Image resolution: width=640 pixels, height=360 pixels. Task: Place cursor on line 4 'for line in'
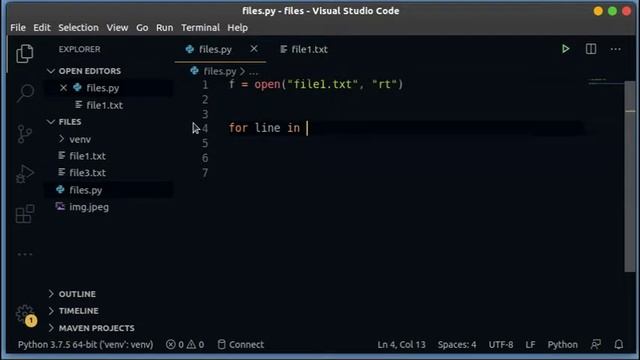(x=264, y=128)
